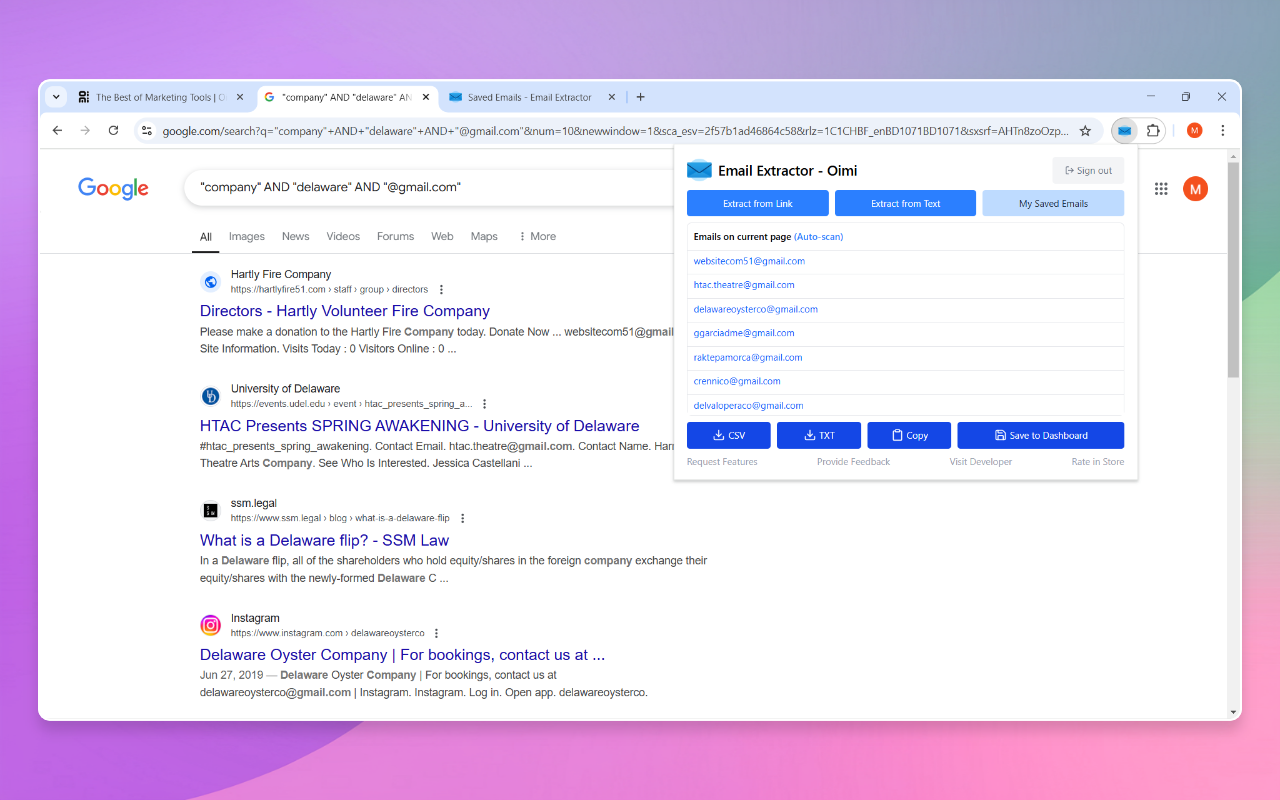The height and width of the screenshot is (800, 1280).
Task: Click the browser address bar URL
Action: coord(615,131)
